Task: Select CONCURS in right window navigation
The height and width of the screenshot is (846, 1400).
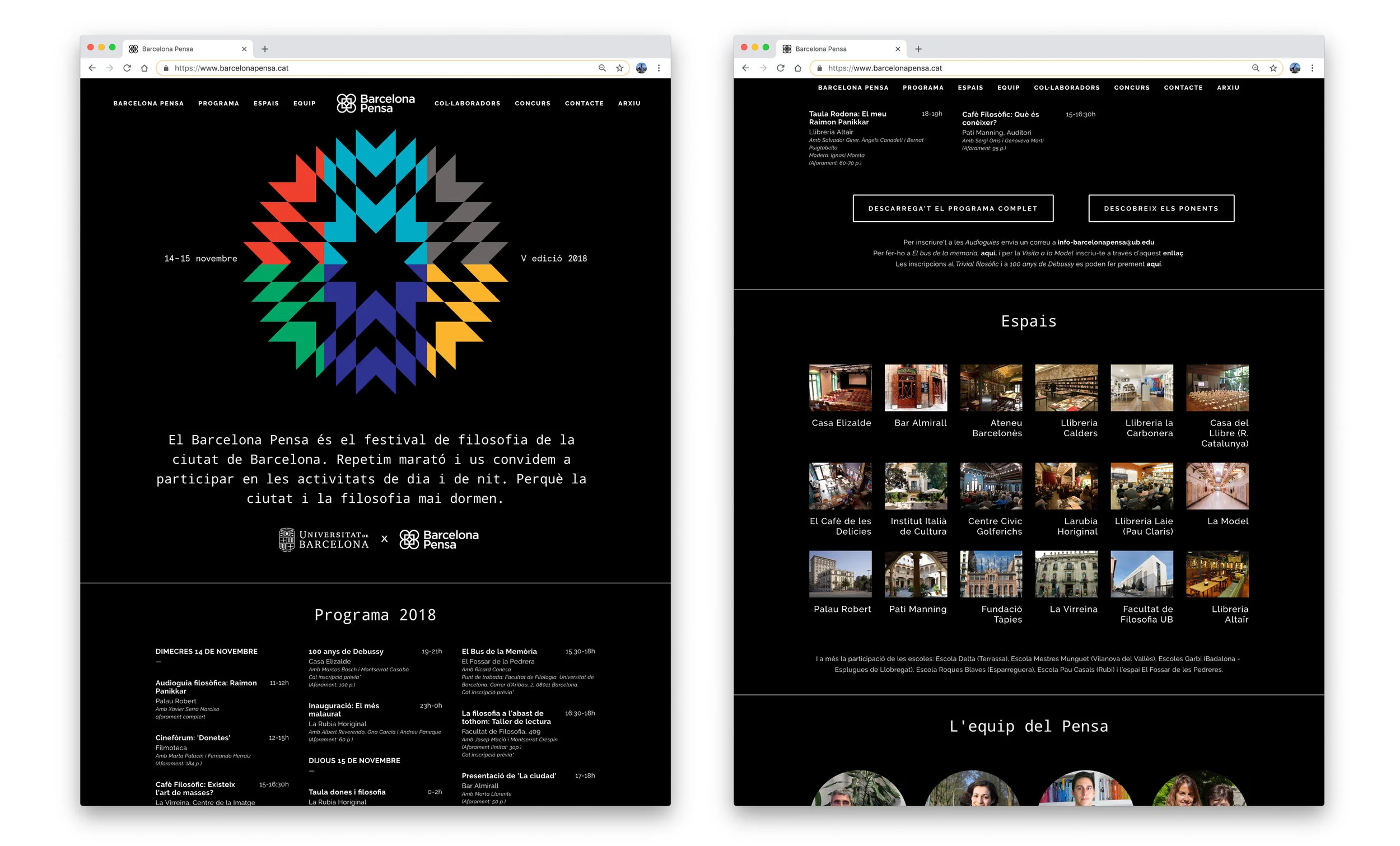Action: (x=1131, y=87)
